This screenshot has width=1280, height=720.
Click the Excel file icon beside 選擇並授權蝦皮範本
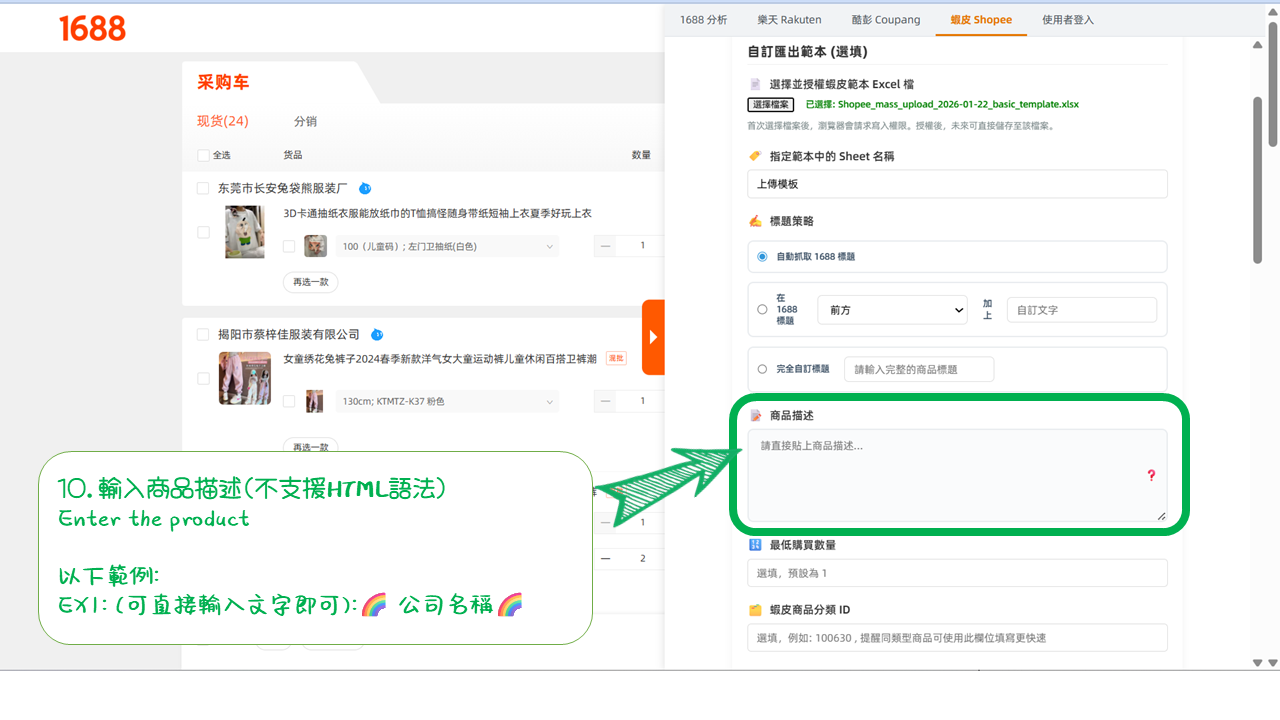(755, 84)
